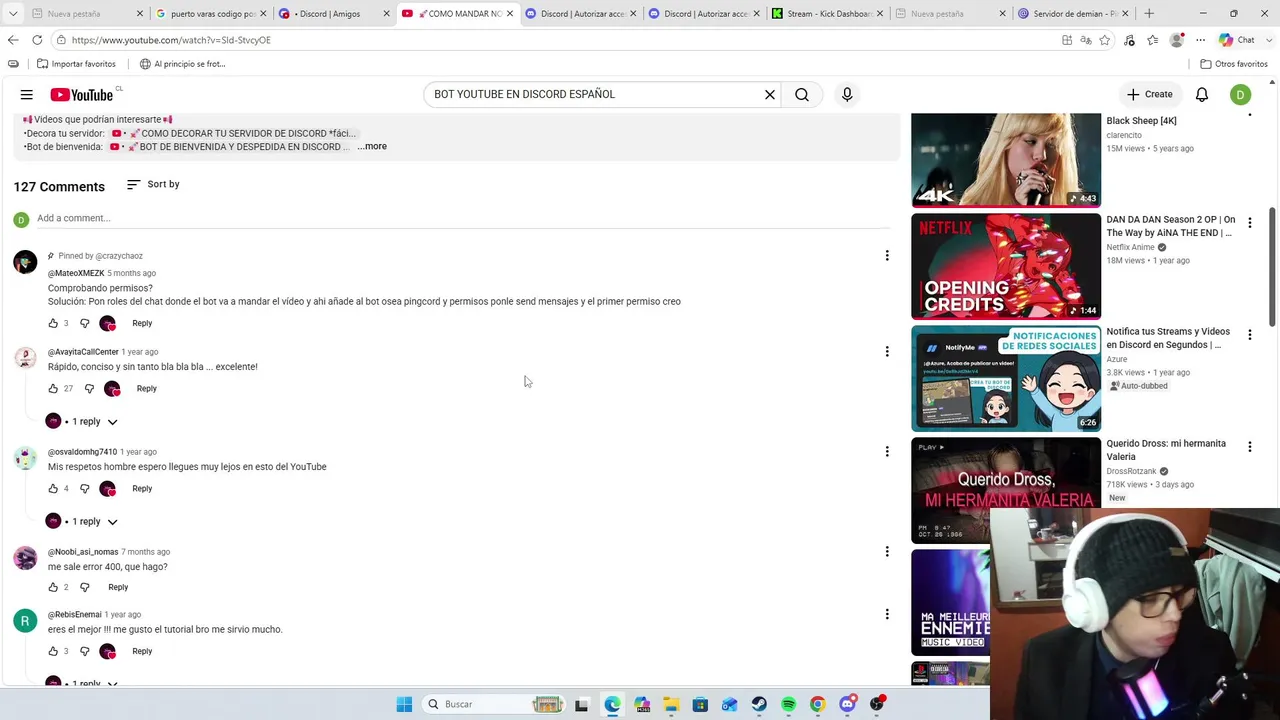Image resolution: width=1280 pixels, height=720 pixels.
Task: Like RebisEnemai's comment
Action: coord(53,651)
